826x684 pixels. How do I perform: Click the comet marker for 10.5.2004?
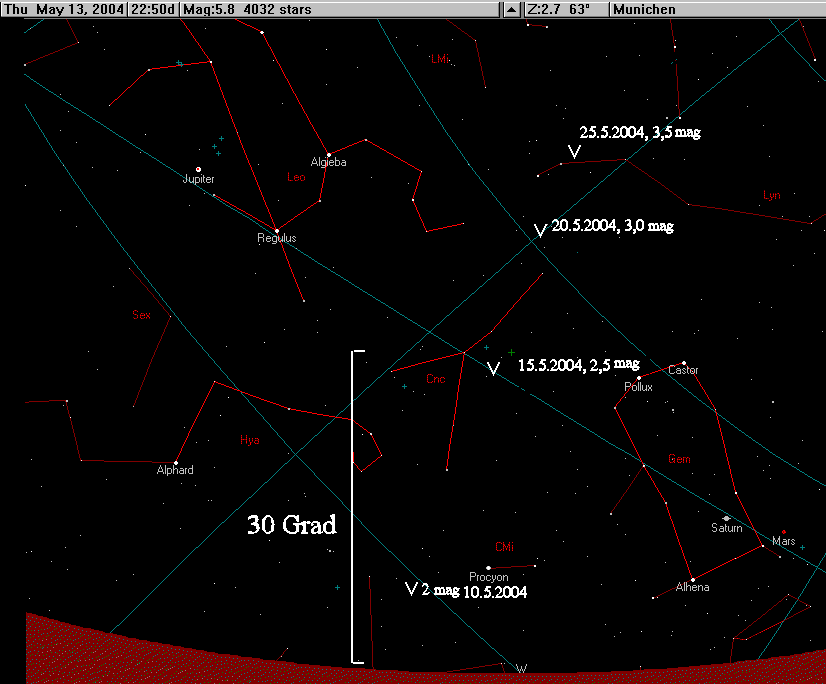tap(411, 588)
